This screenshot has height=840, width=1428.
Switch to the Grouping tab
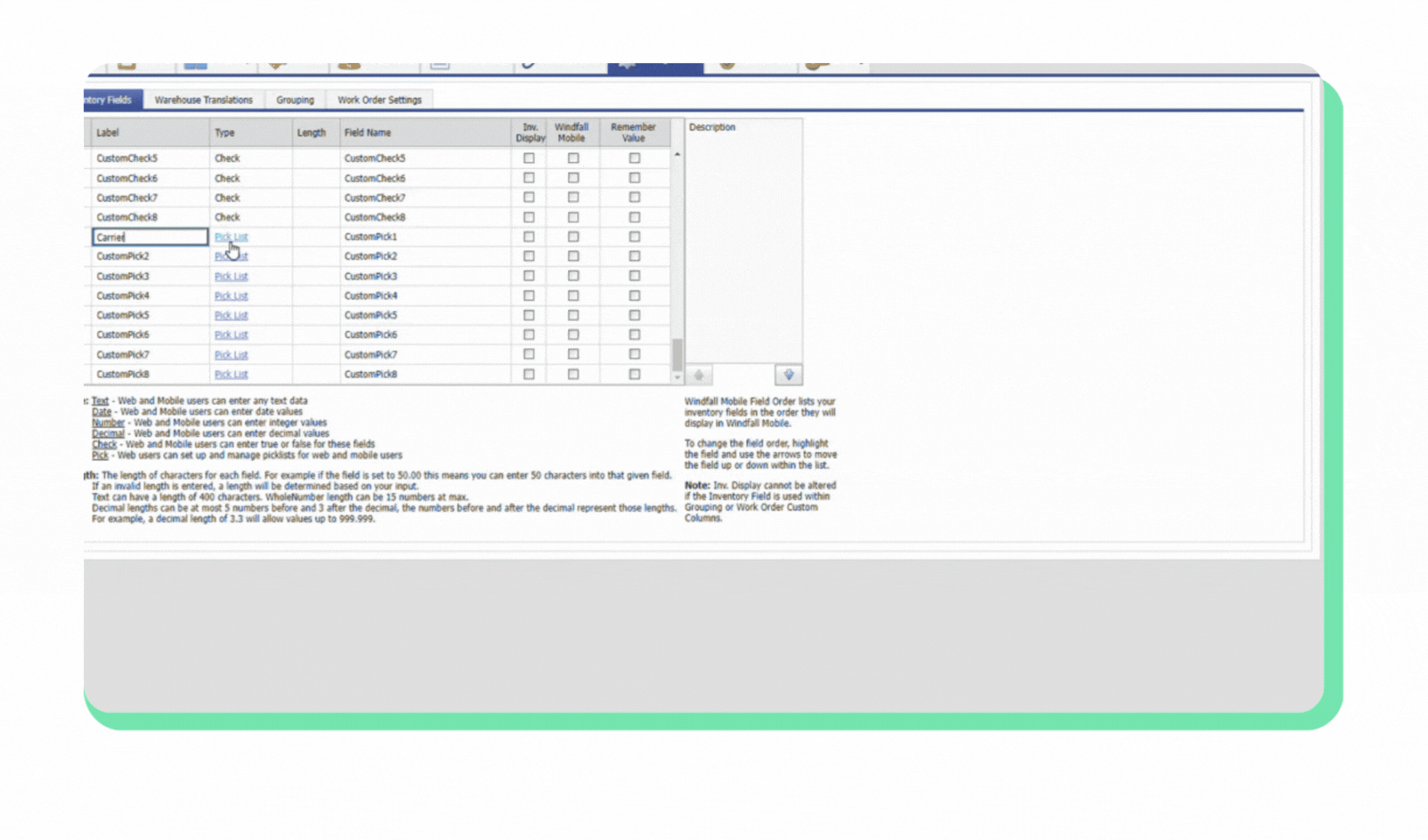click(295, 100)
